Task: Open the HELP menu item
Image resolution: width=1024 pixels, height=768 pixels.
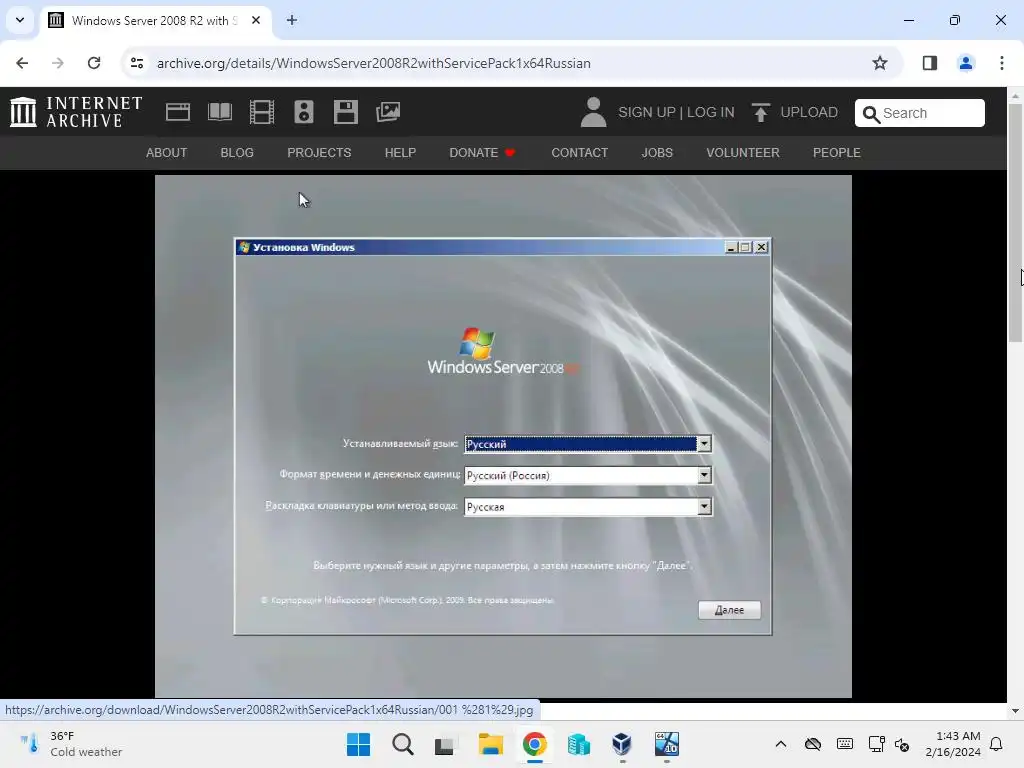Action: click(400, 153)
